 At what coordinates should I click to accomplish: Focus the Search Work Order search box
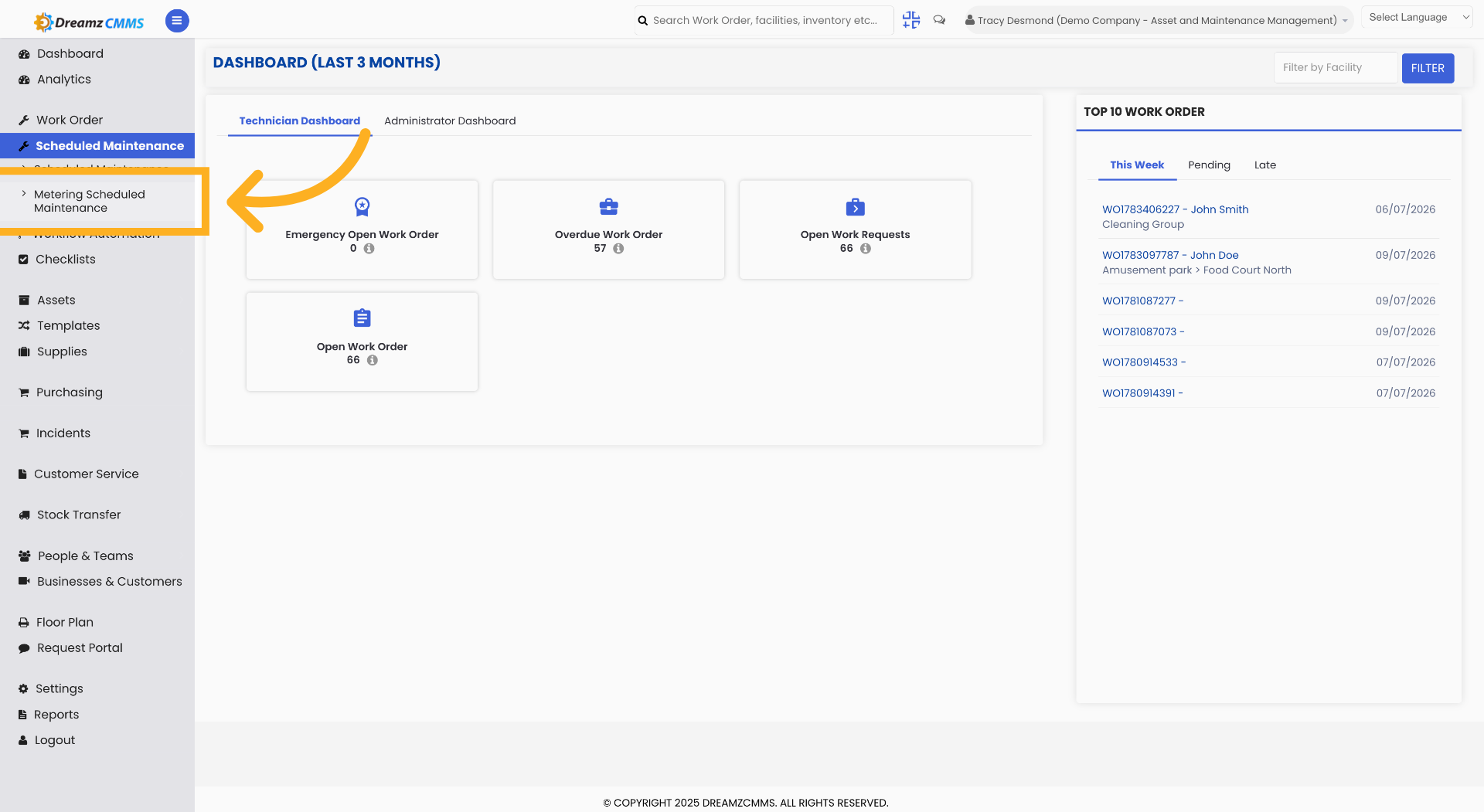tap(764, 20)
